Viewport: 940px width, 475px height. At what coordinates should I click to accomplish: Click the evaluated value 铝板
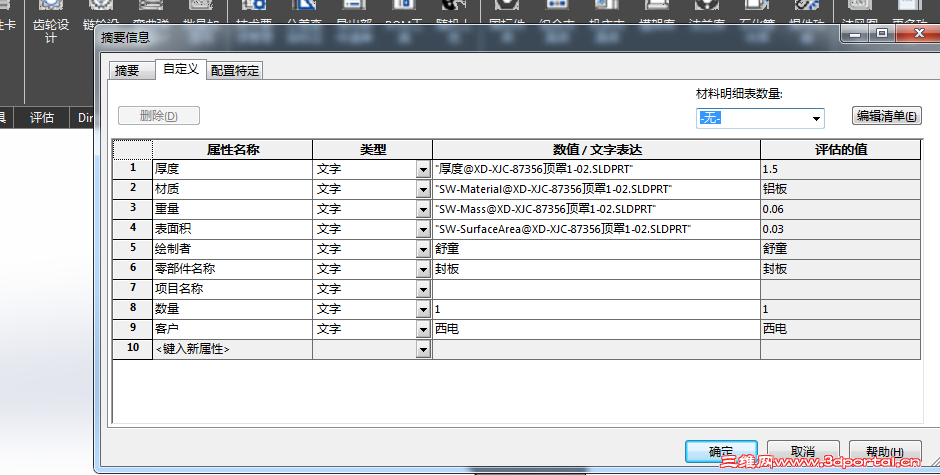[x=840, y=189]
